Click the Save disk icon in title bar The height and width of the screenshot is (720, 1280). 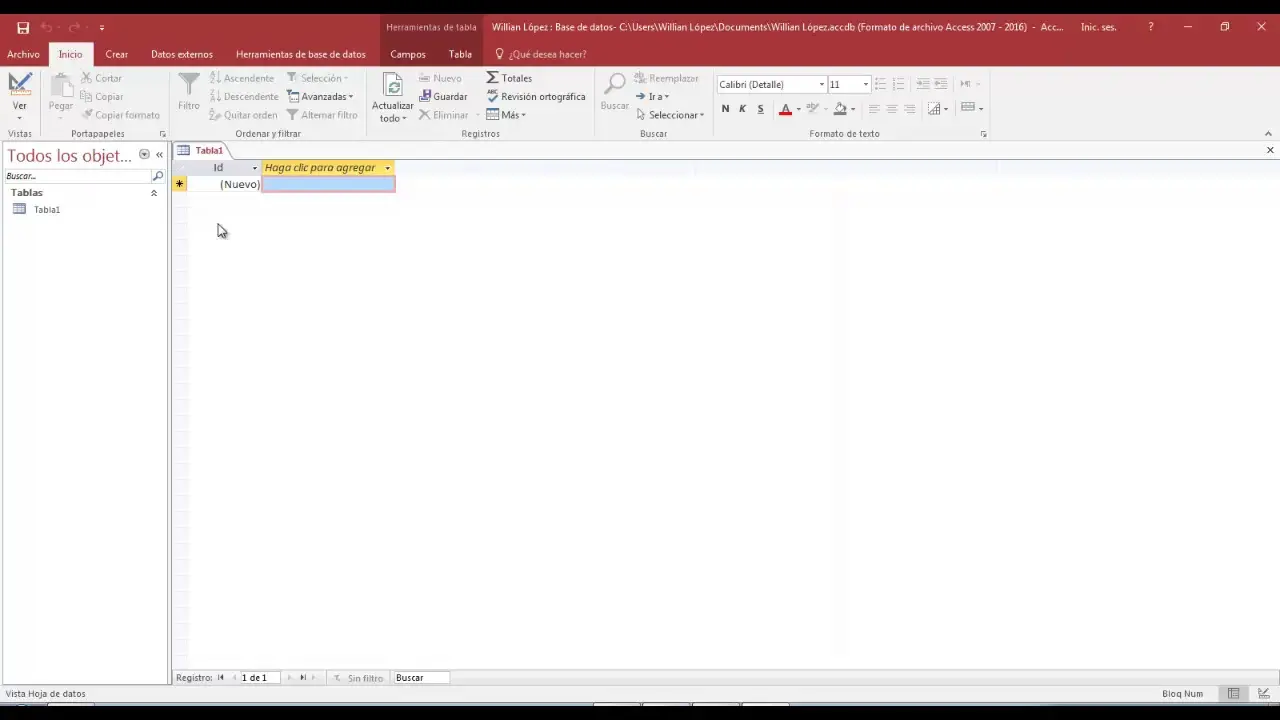23,28
